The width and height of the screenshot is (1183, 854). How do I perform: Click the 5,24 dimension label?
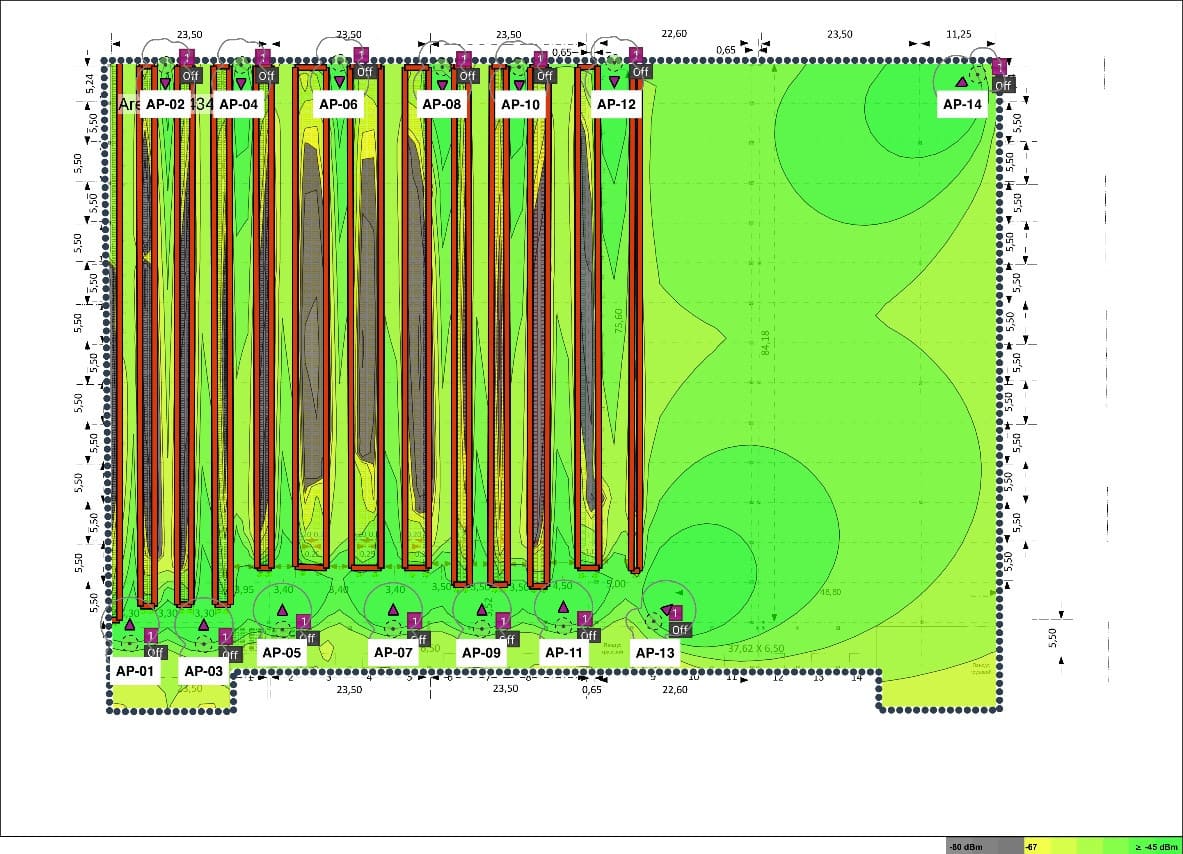pos(90,83)
